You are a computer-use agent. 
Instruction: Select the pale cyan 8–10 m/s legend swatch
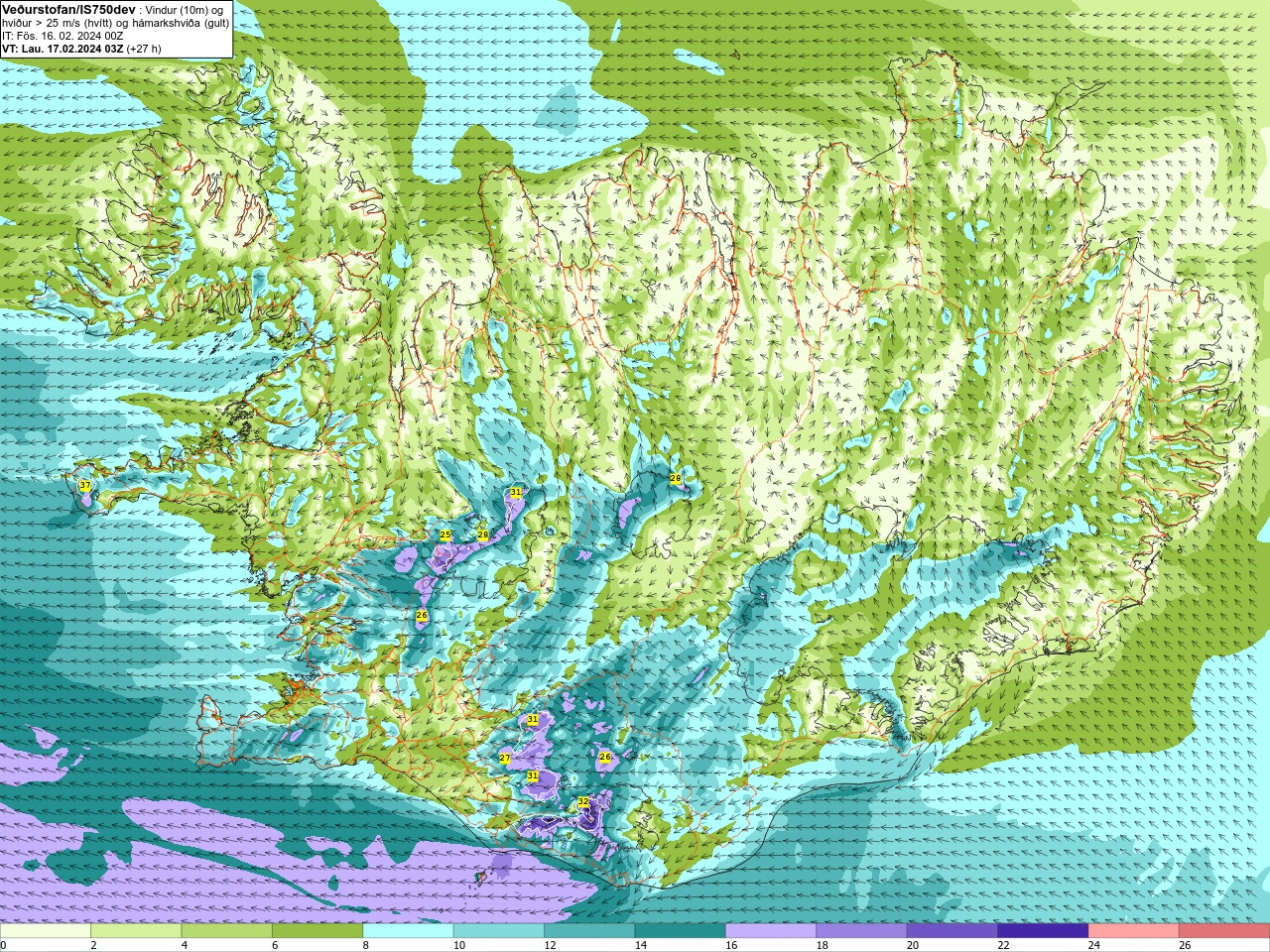pos(408,931)
